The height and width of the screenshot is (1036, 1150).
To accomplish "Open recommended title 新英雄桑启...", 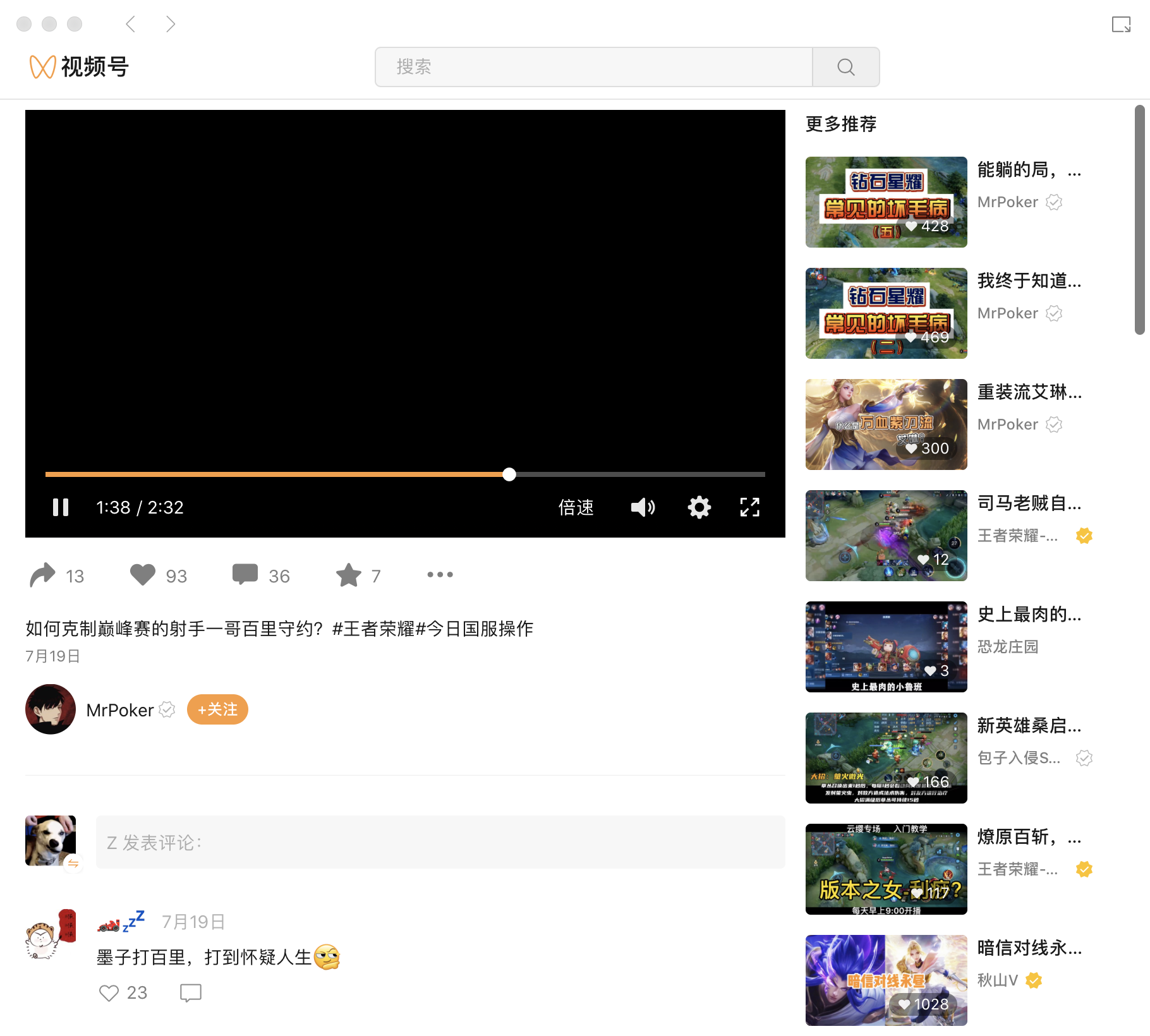I will pos(1029,726).
